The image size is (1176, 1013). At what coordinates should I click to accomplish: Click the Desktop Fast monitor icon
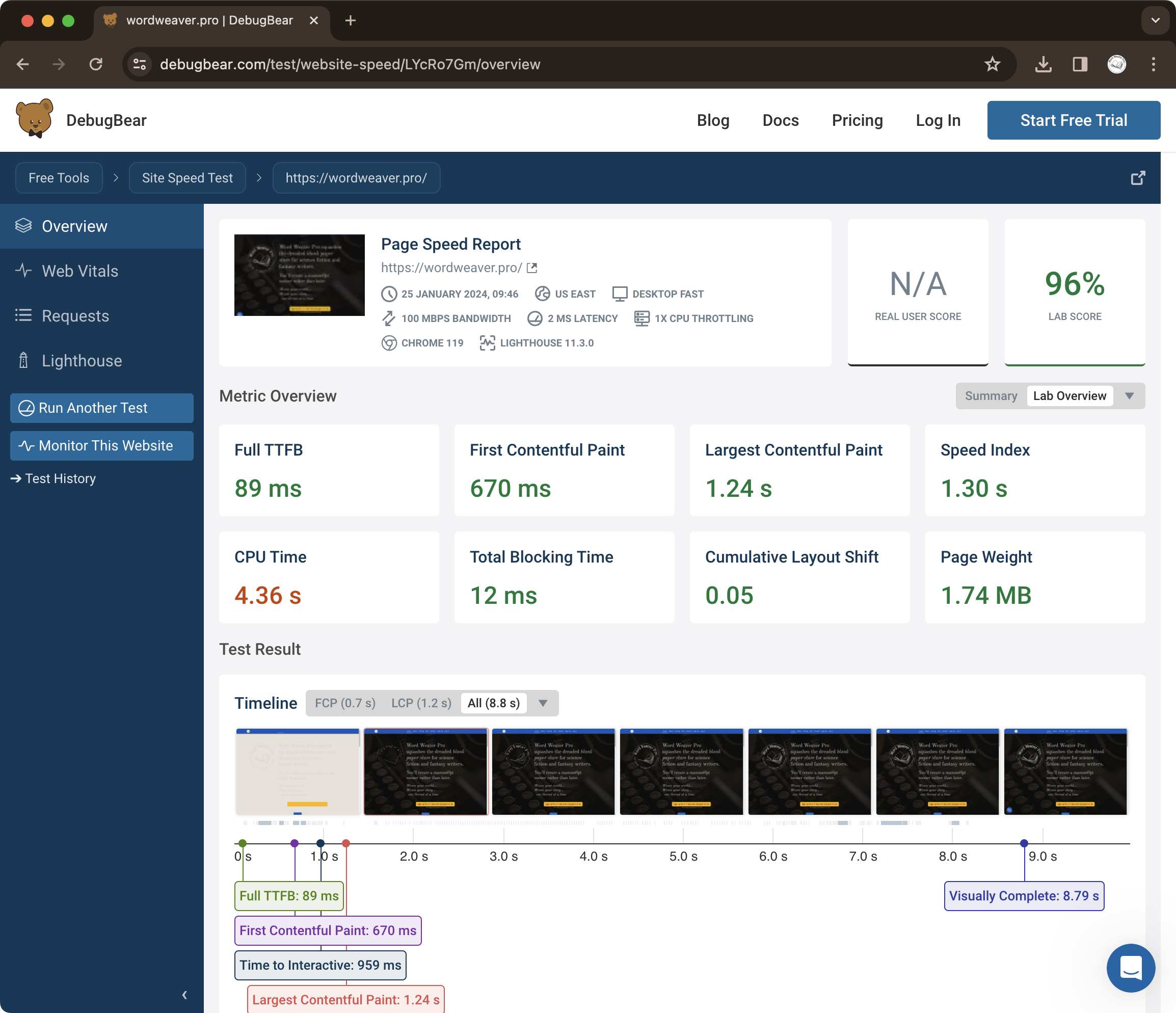coord(620,294)
